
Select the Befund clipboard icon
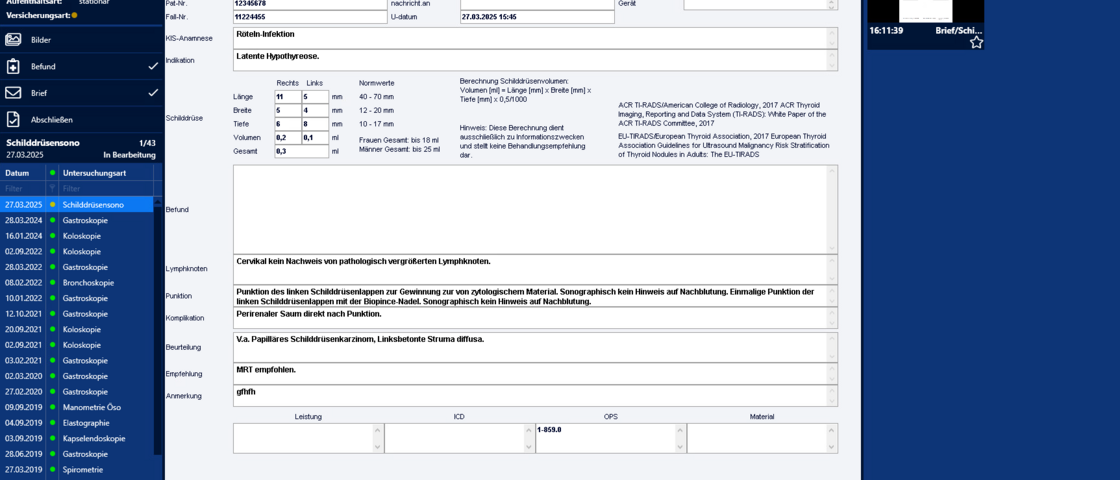[13, 66]
